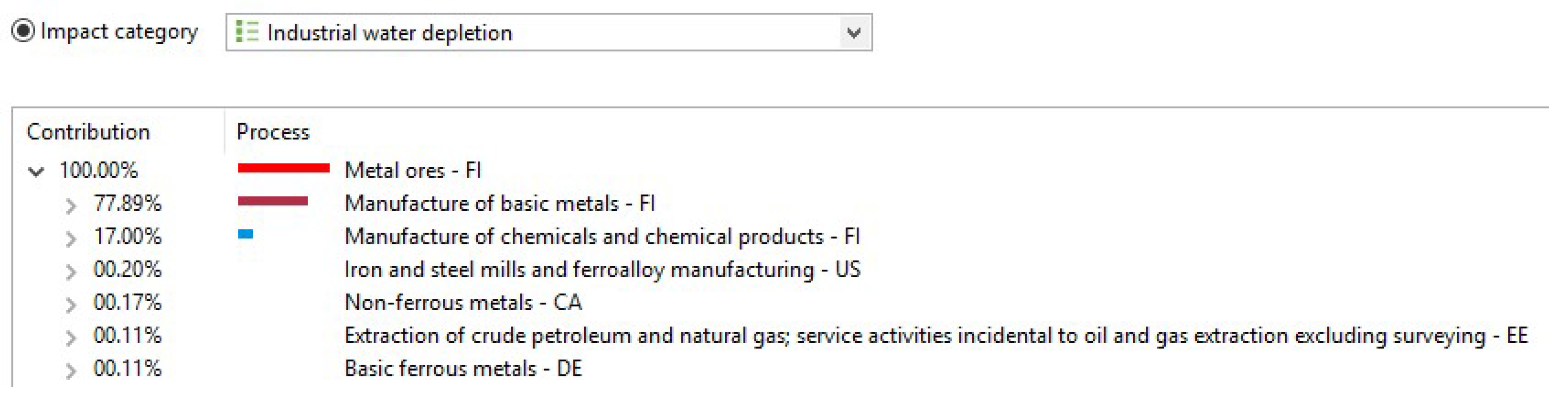This screenshot has height=407, width=1568.
Task: Click the green impact category list icon
Action: coord(245,31)
